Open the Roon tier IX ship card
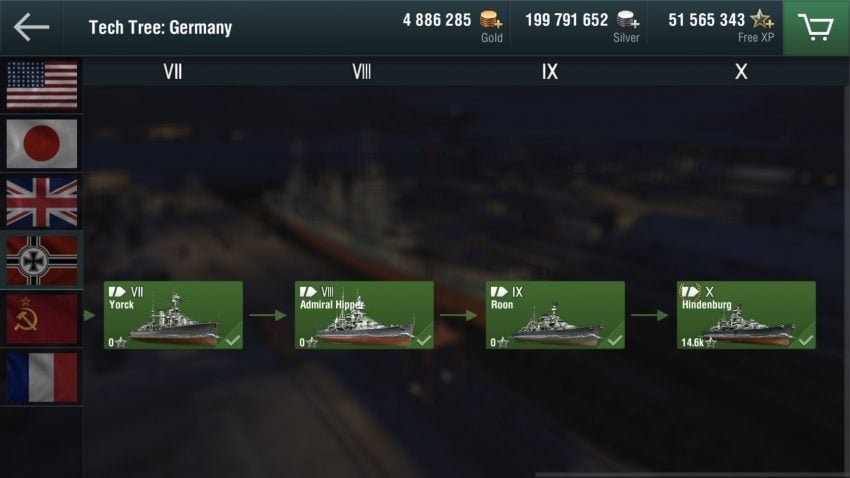850x478 pixels. (555, 315)
